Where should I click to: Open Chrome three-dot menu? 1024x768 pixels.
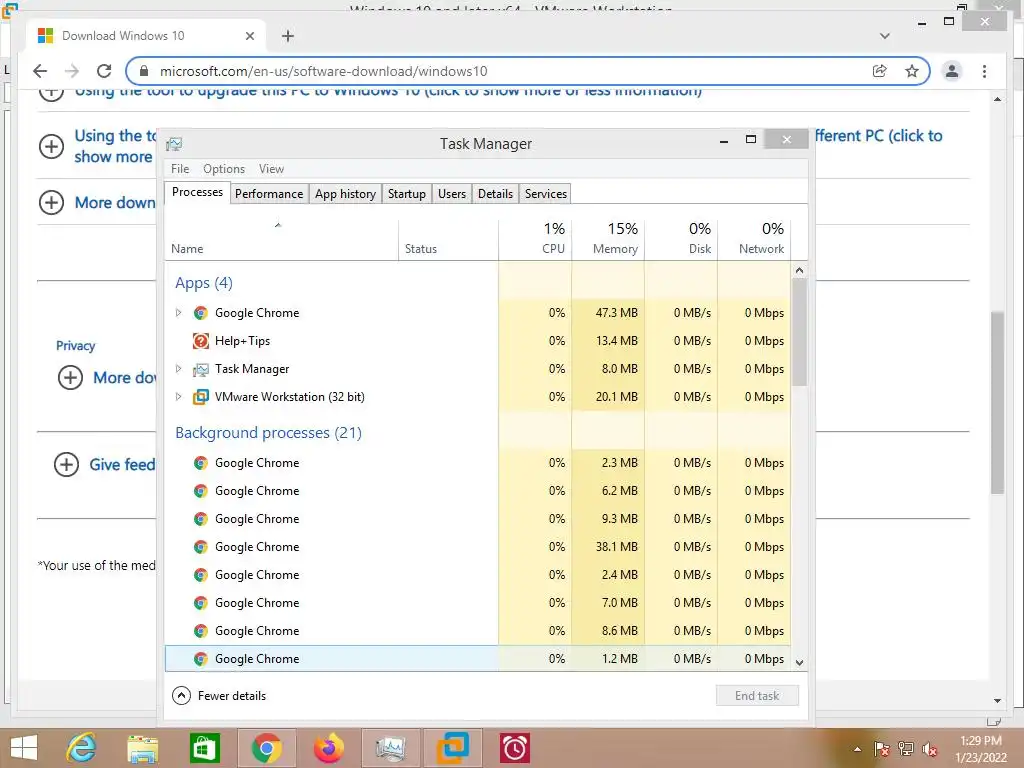pyautogui.click(x=984, y=71)
